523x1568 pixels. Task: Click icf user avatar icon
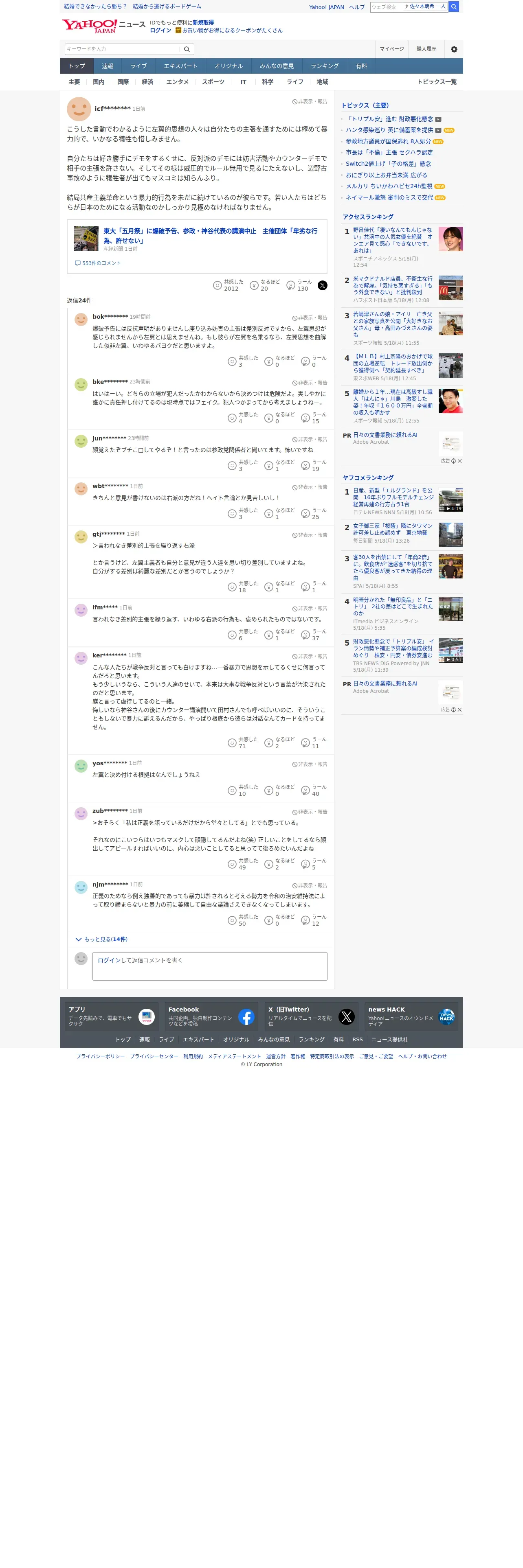(x=79, y=109)
